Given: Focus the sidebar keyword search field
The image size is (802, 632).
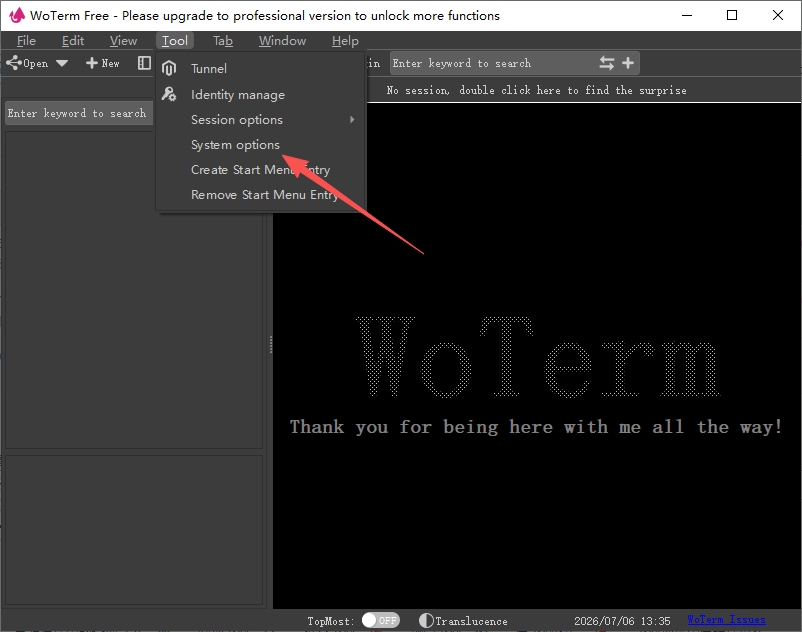Looking at the screenshot, I should (79, 113).
